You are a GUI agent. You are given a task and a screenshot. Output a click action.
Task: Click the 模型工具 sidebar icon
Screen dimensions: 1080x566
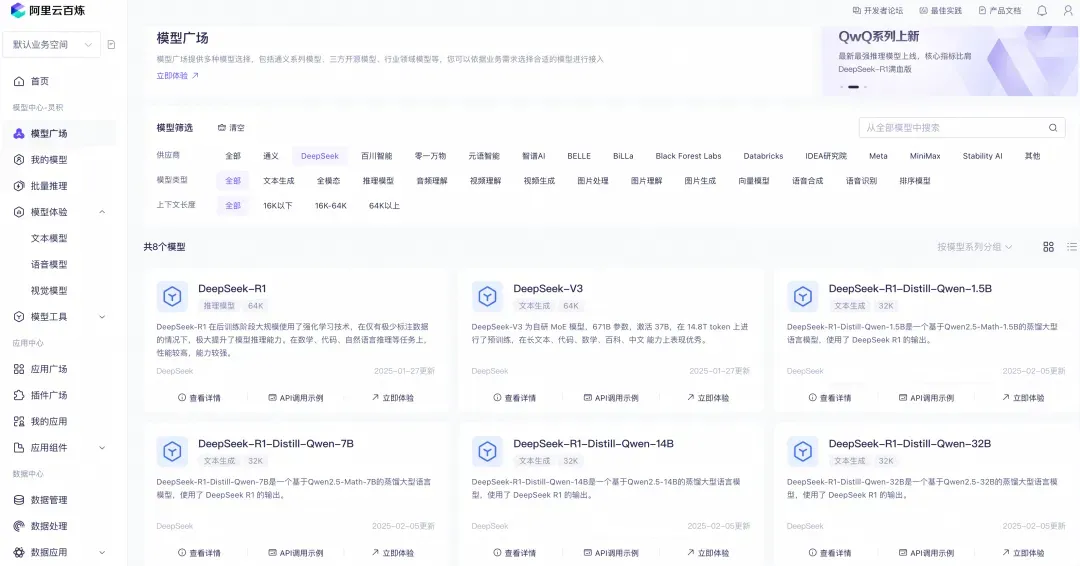click(x=19, y=317)
